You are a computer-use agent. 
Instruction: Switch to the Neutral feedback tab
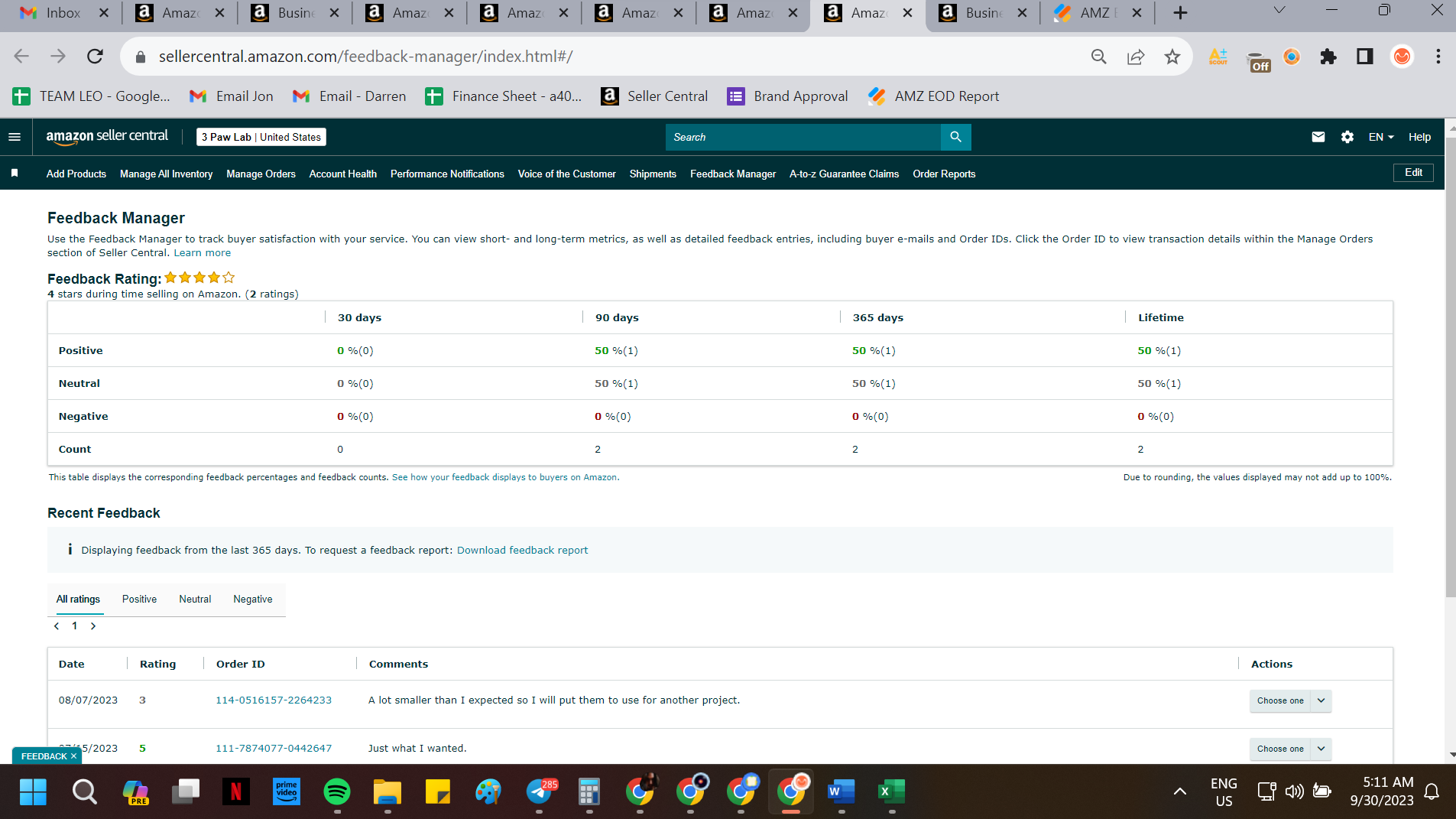tap(195, 600)
